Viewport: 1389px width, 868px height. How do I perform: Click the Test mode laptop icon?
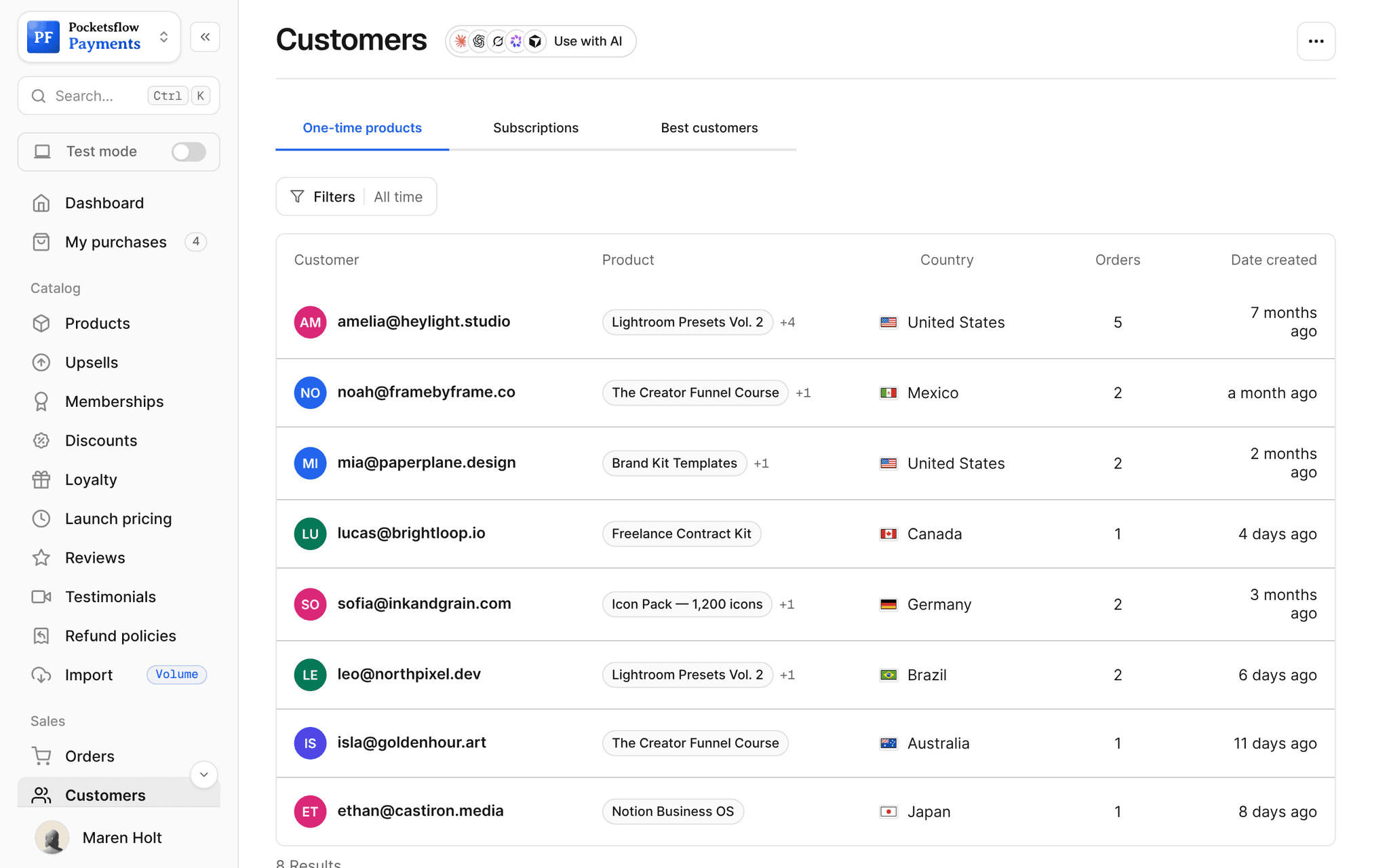tap(42, 151)
